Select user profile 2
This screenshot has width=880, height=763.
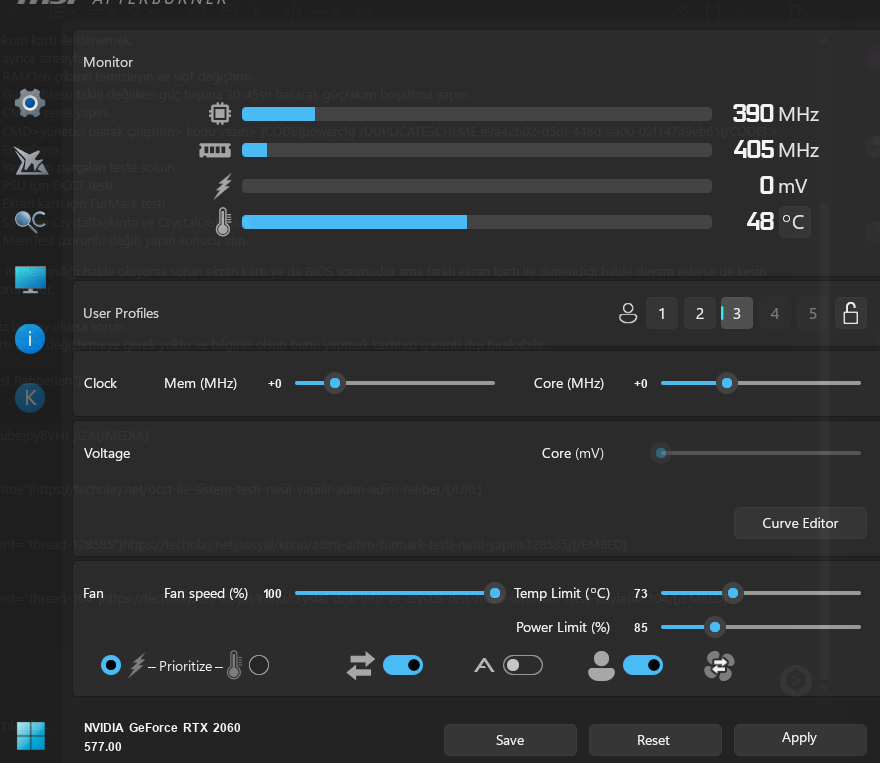click(700, 313)
